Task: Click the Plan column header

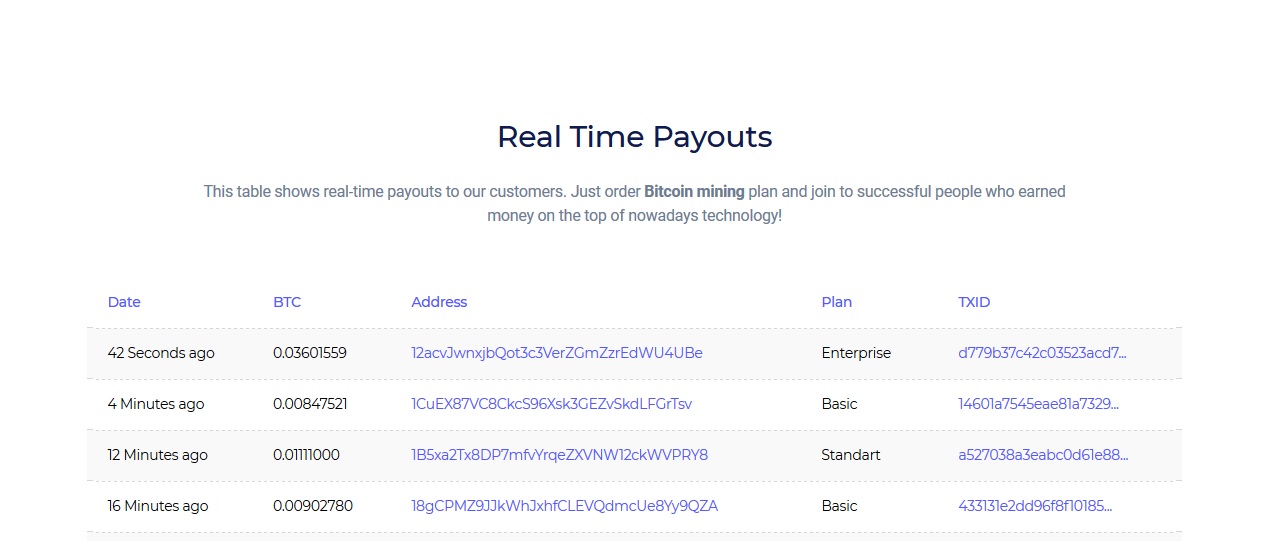Action: point(836,302)
